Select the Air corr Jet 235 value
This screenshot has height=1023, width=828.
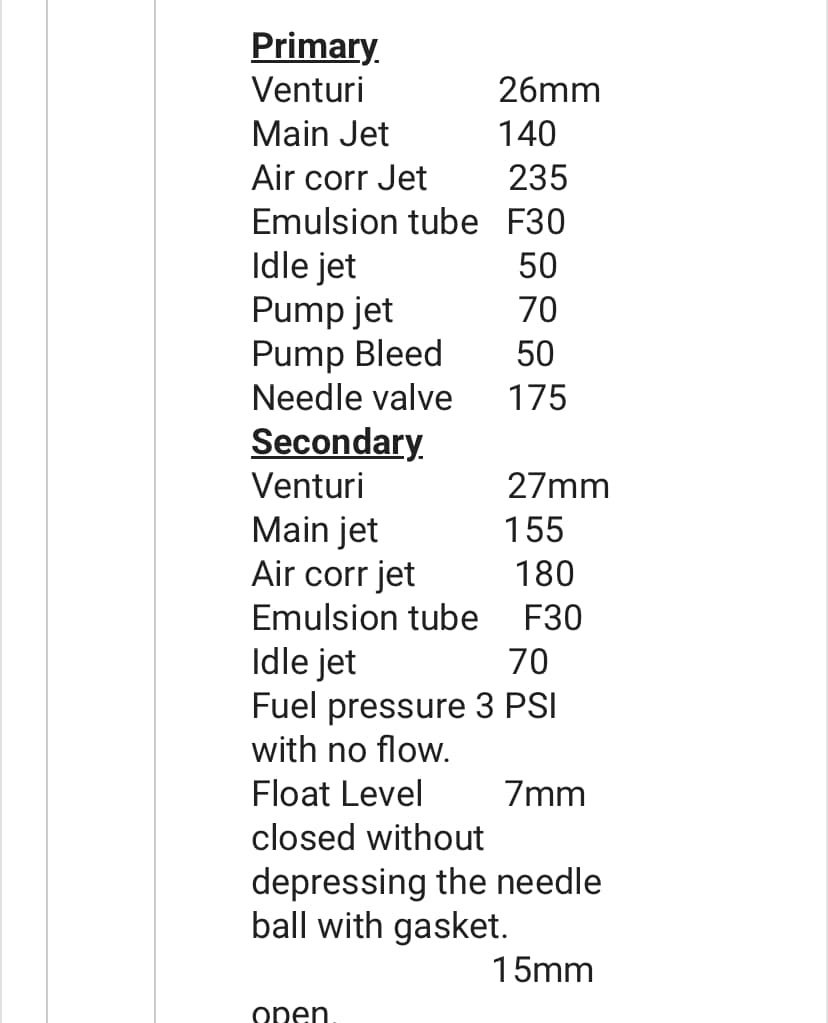[538, 178]
